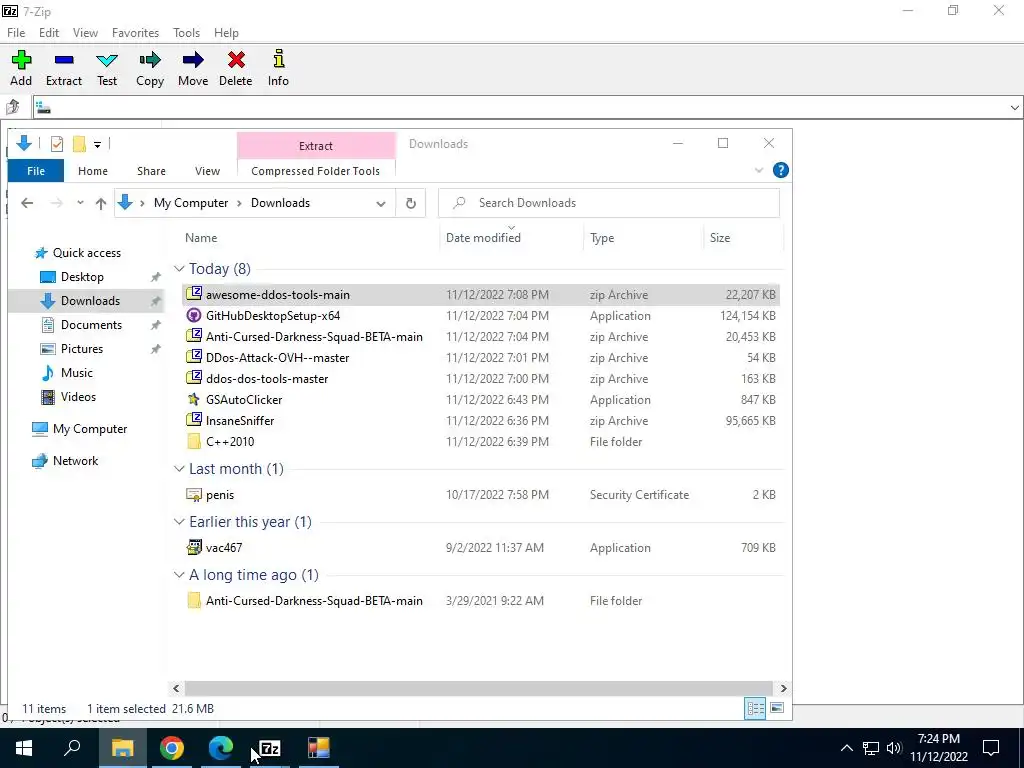Open the 7-Zip address bar dropdown

1014,108
